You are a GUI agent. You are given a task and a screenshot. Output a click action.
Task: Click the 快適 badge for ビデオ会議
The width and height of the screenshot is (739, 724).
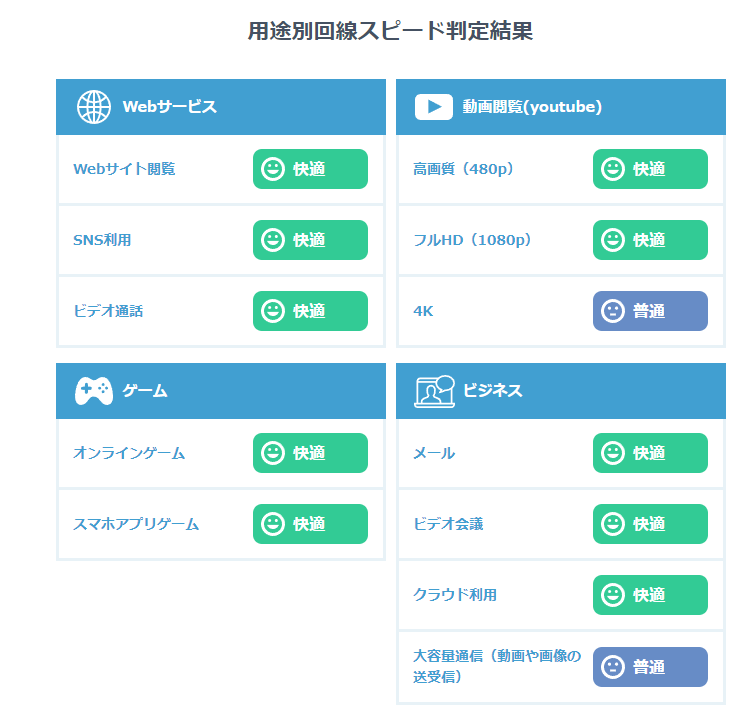click(650, 524)
